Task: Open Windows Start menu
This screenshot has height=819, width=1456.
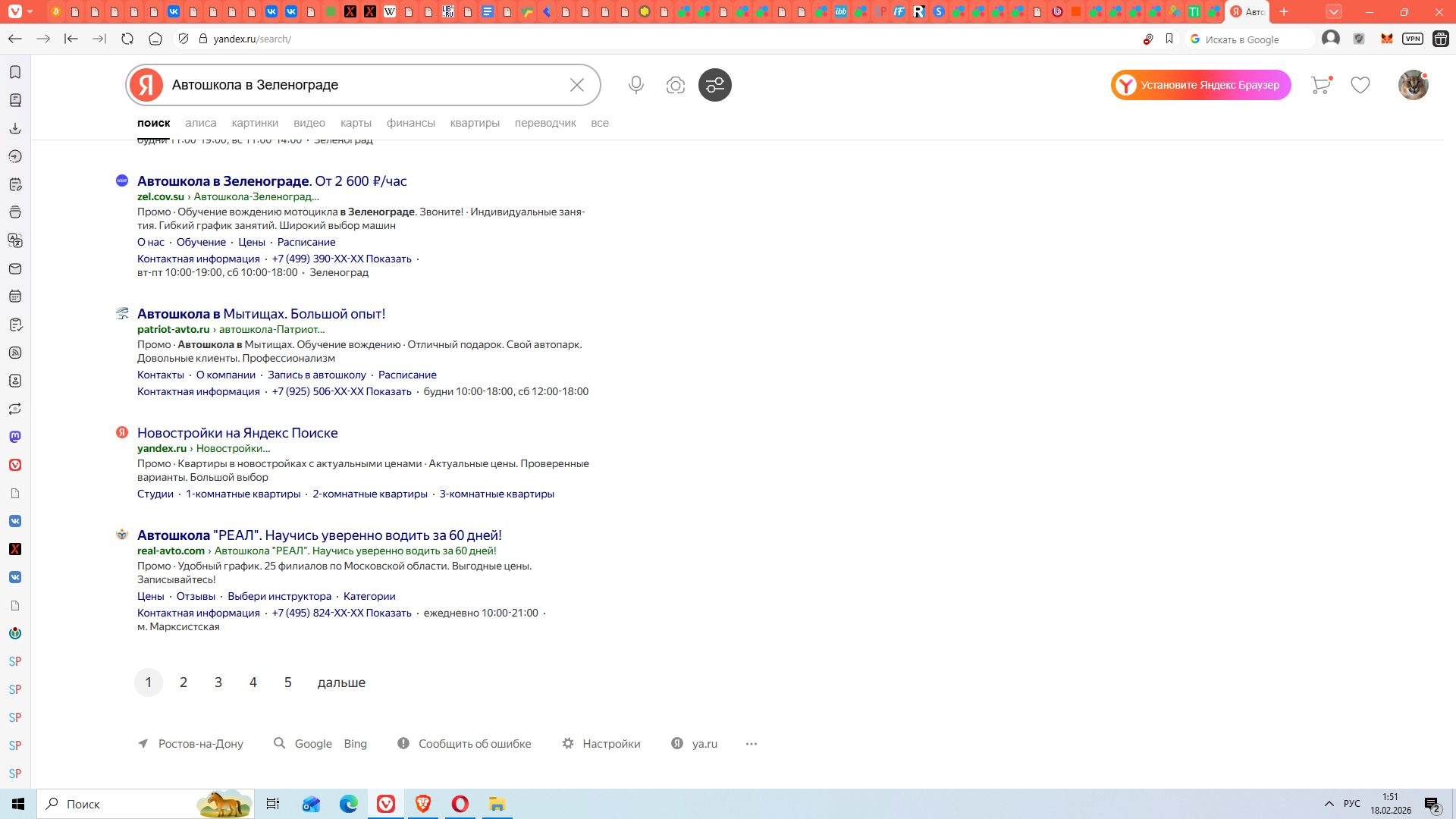Action: 18,804
